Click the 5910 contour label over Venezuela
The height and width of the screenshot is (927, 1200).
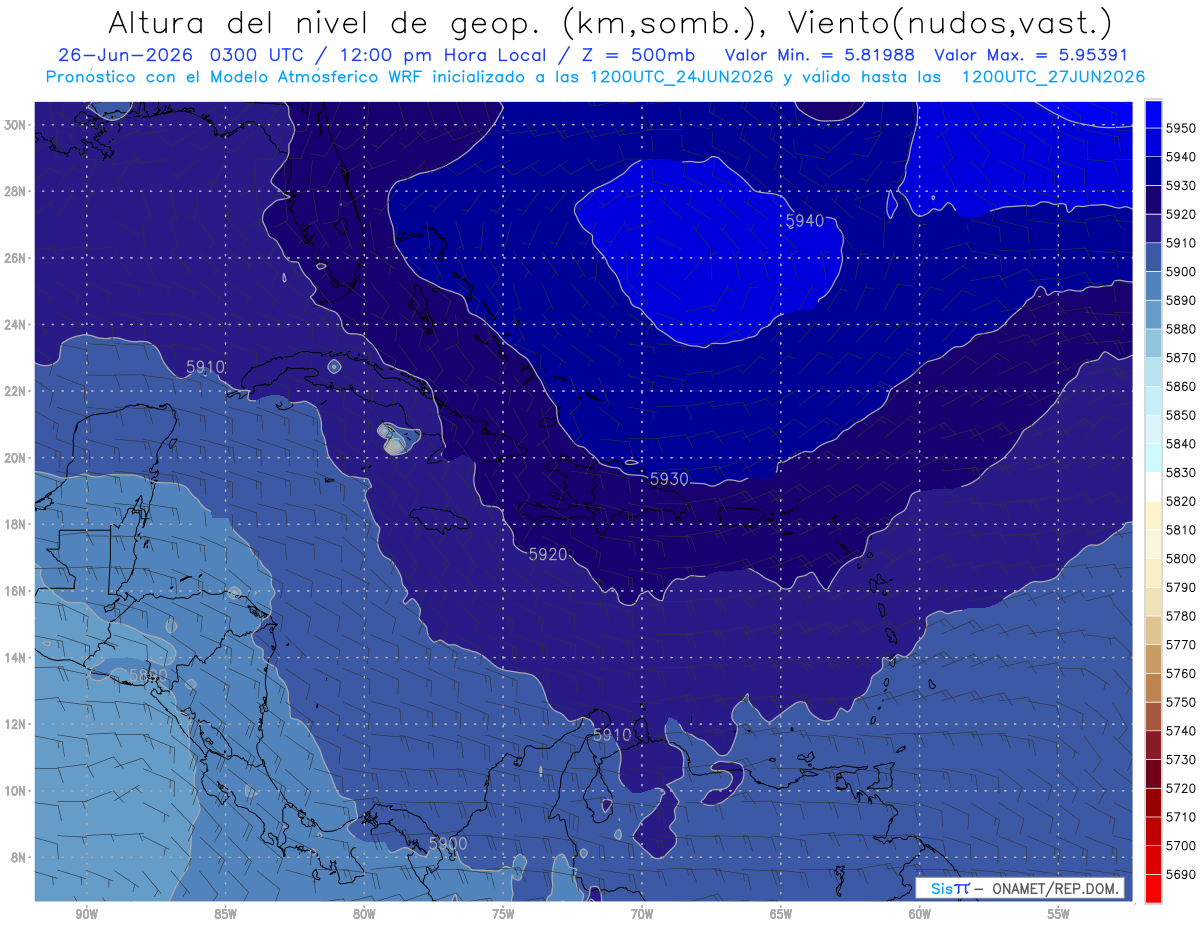tap(612, 734)
